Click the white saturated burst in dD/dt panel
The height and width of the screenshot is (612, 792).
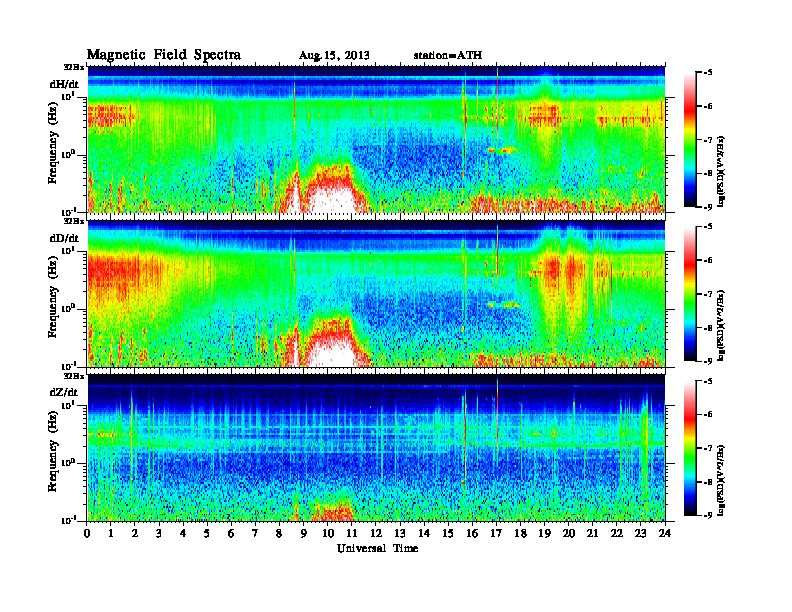pyautogui.click(x=331, y=352)
